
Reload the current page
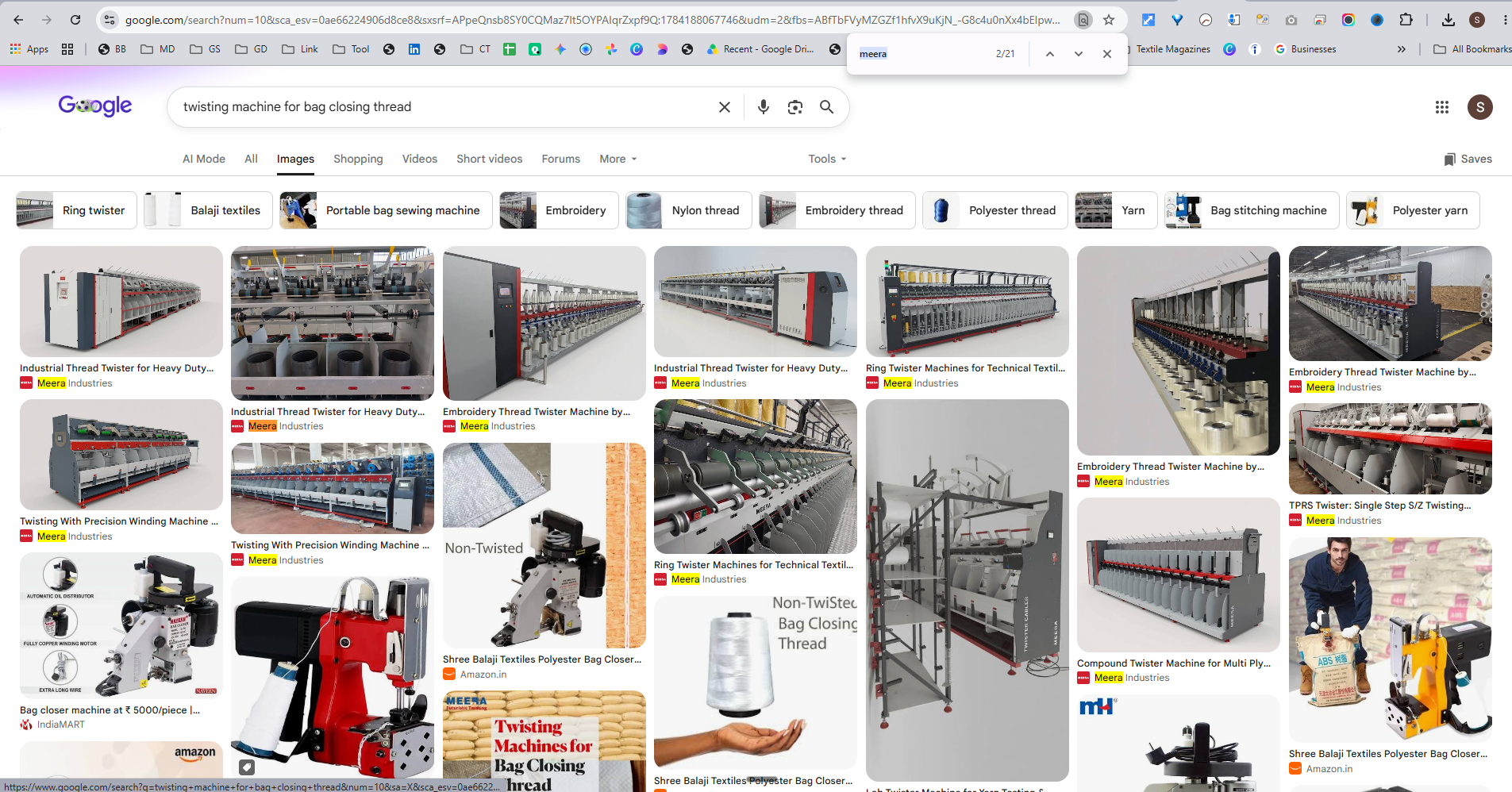point(75,20)
